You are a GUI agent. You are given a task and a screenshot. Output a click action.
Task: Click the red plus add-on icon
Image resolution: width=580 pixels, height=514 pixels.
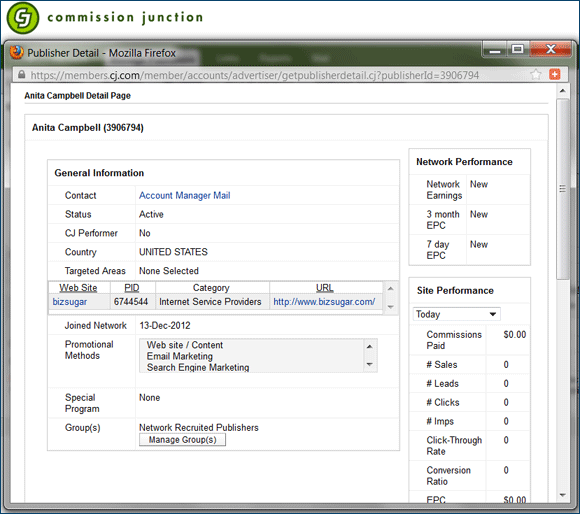[554, 74]
